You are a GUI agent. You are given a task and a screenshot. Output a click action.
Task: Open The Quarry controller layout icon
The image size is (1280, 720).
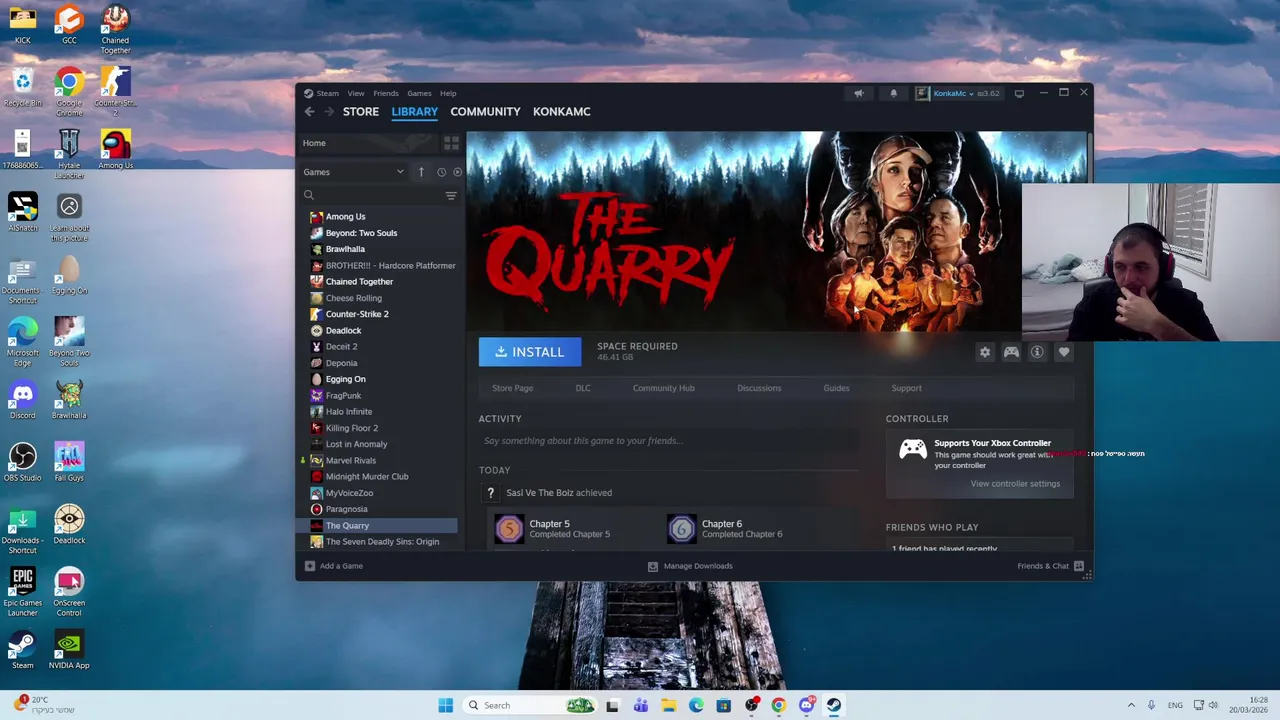click(x=1011, y=352)
